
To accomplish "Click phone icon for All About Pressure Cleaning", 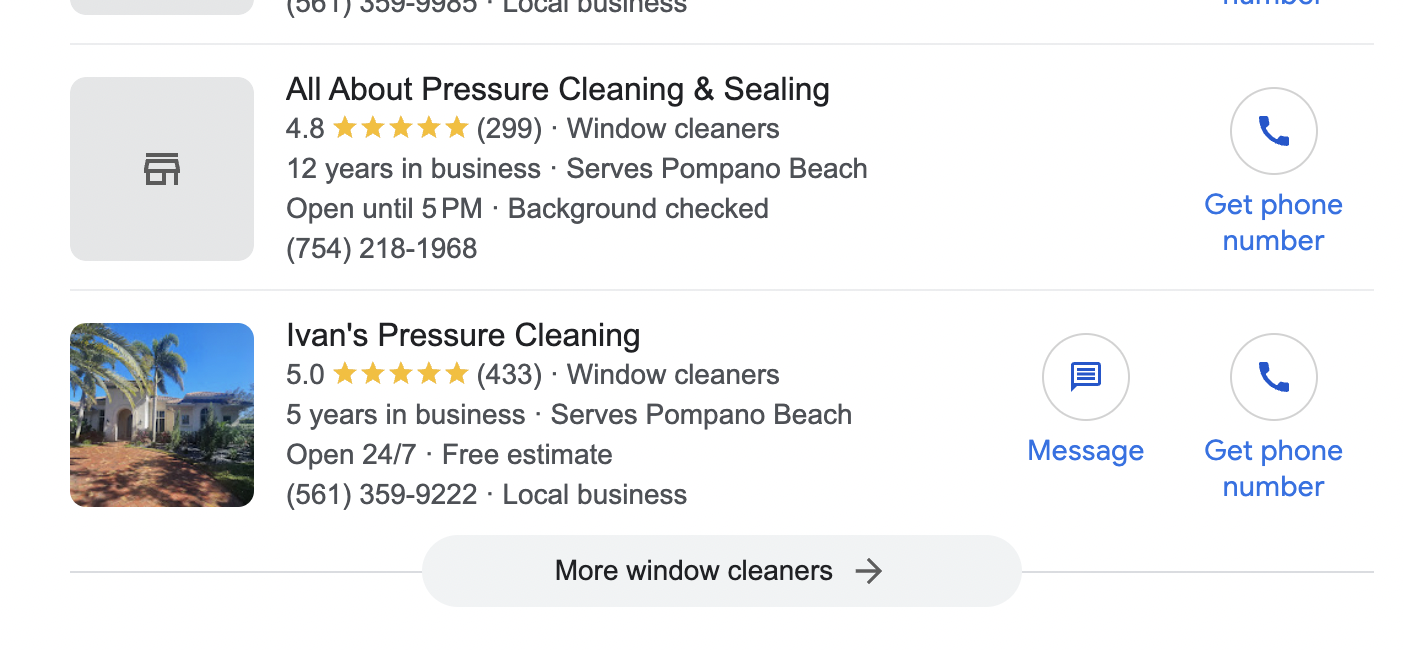I will point(1273,131).
